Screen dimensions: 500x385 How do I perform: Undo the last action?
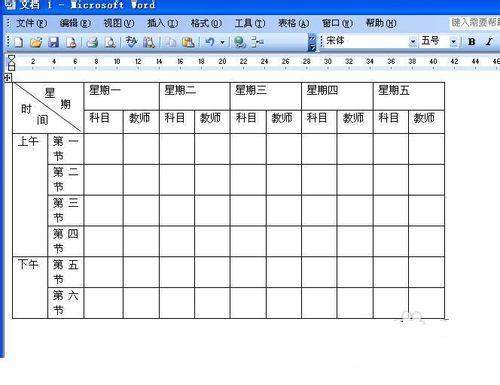210,42
